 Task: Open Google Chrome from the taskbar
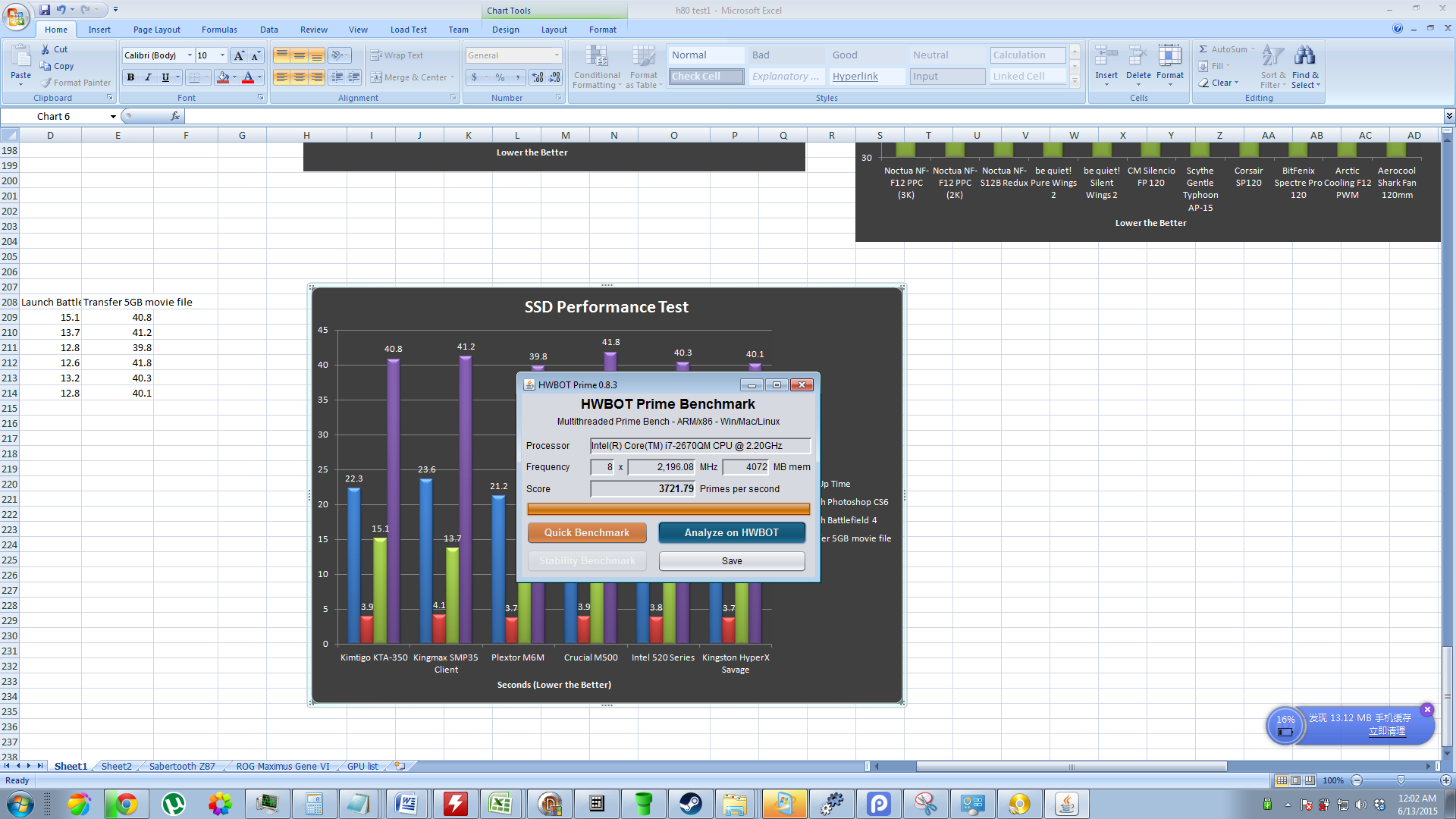tap(126, 804)
